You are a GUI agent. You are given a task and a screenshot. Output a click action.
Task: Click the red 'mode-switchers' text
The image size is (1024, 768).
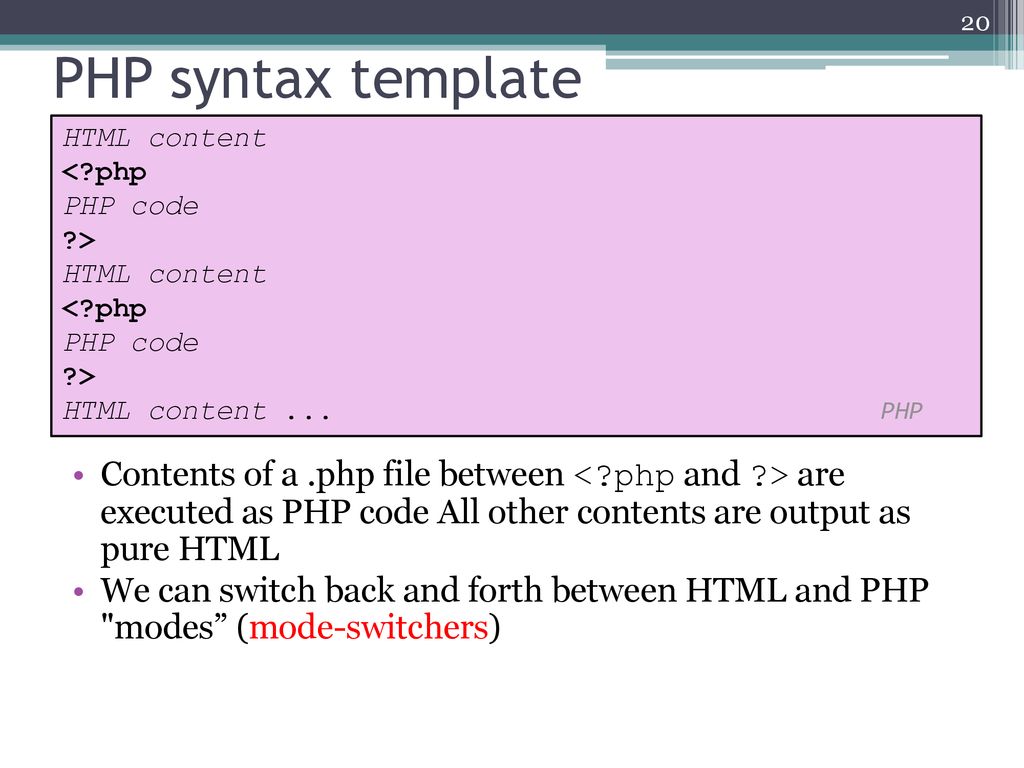368,627
